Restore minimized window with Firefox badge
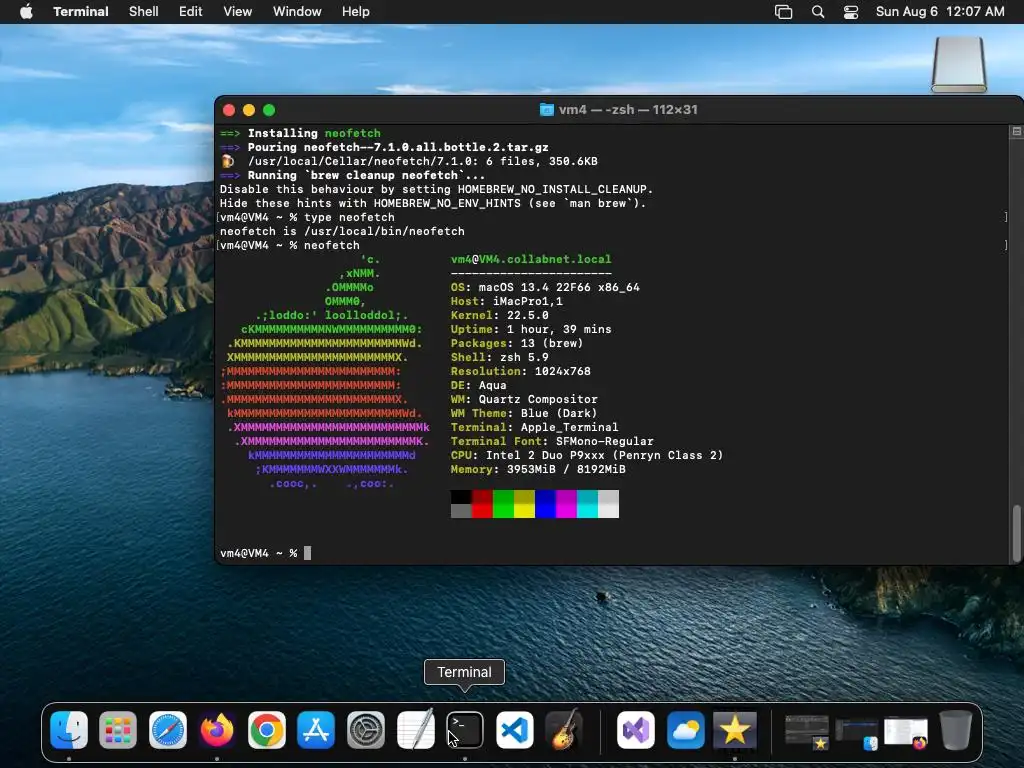This screenshot has height=768, width=1024. point(906,732)
